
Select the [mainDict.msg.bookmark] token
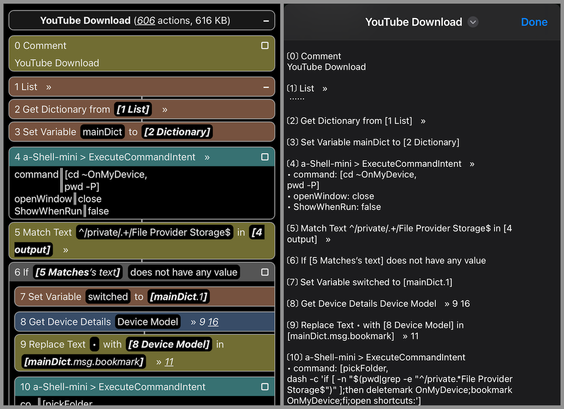pos(83,362)
